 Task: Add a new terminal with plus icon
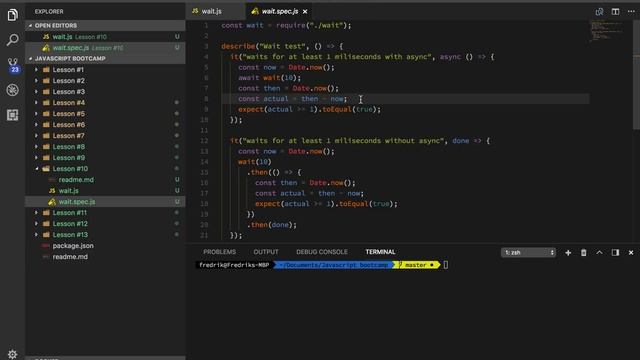point(568,253)
